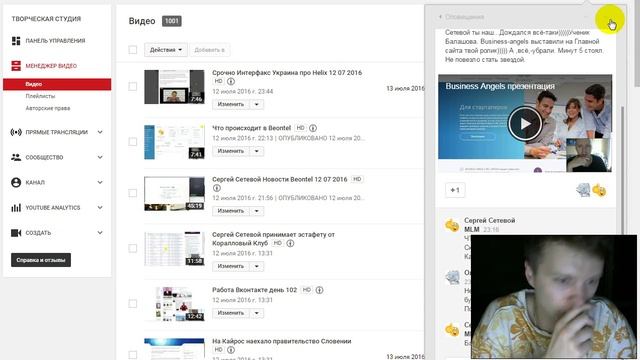
Task: Expand Сообщество section chevron
Action: coord(100,157)
